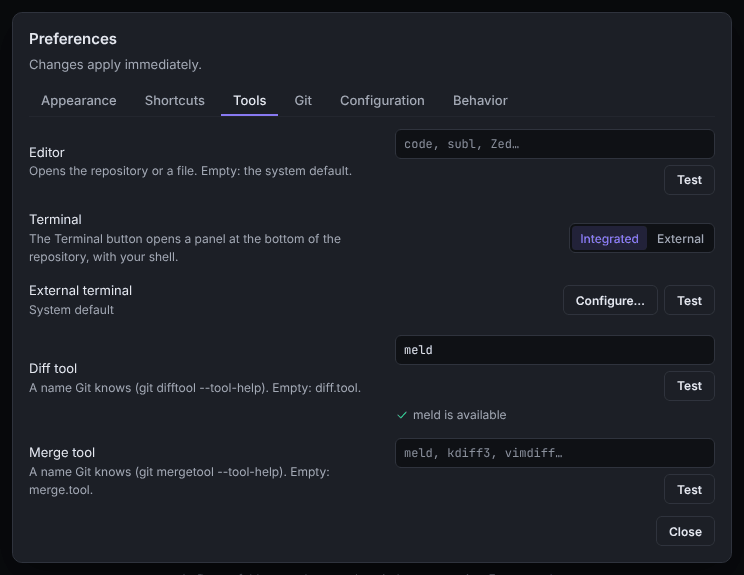Click the 'System default' value text
Screen dimensions: 744x575
(x=71, y=310)
